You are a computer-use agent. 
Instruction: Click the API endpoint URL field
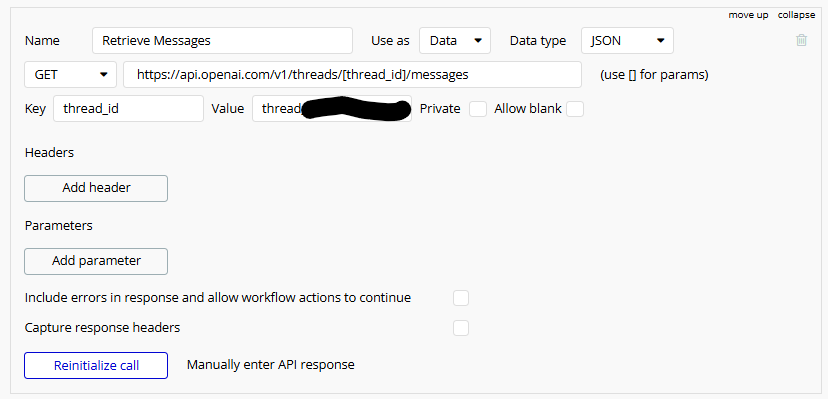point(352,74)
